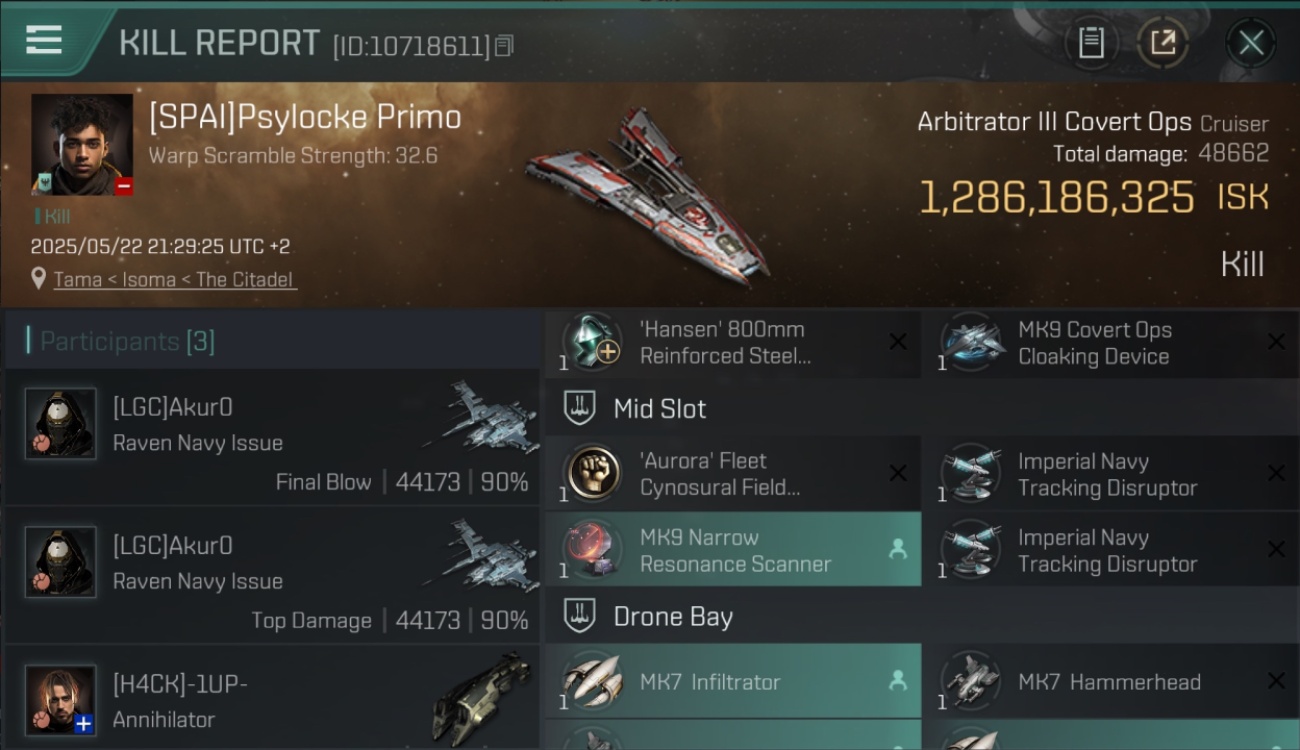
Task: Select the -1UP- Annihilator participant portrait
Action: pyautogui.click(x=61, y=700)
